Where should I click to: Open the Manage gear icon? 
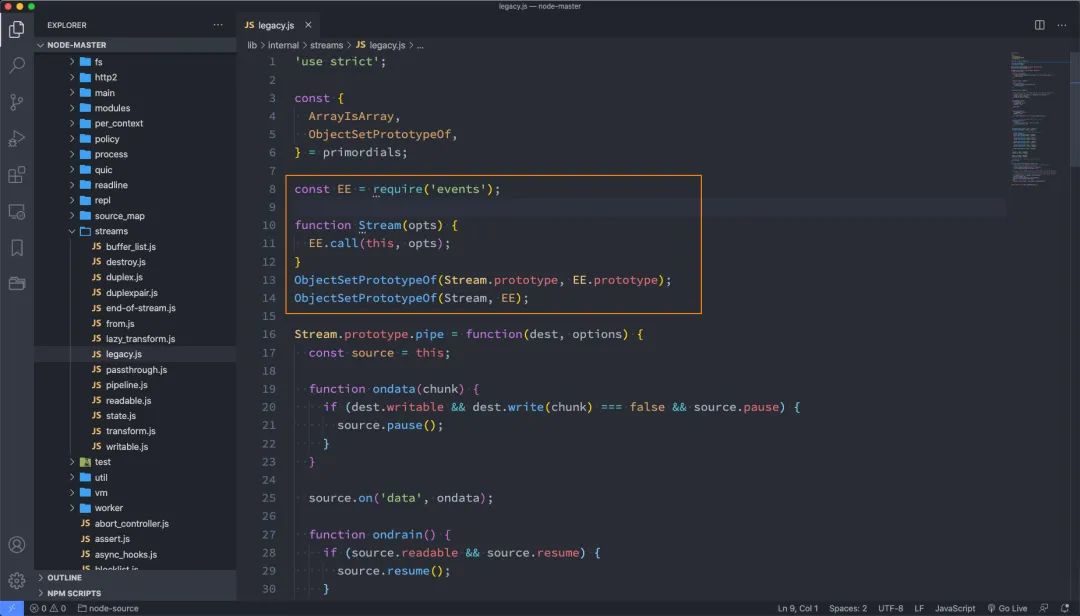tap(17, 581)
